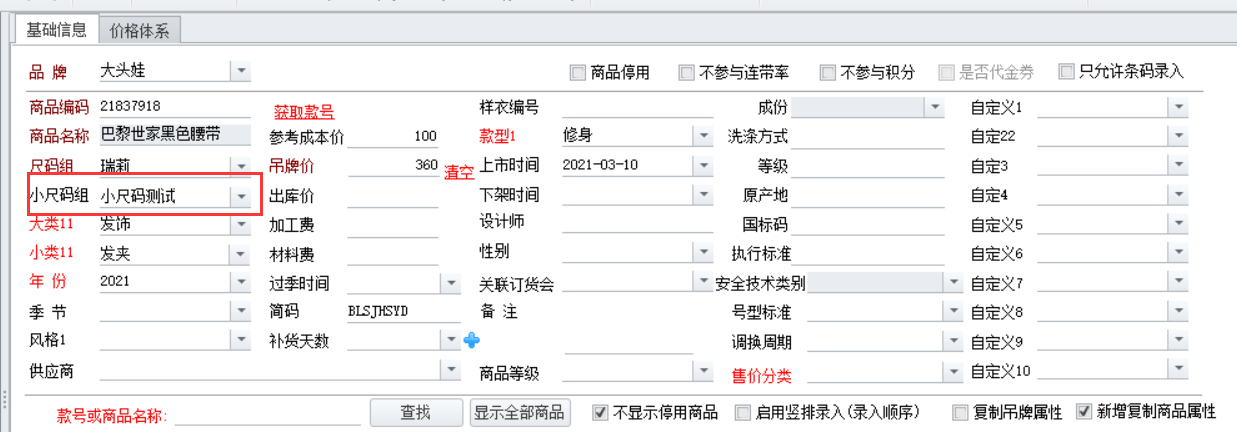Screen dimensions: 1237x432
Task: Tick the 不参与连带率 checkbox
Action: pos(687,72)
